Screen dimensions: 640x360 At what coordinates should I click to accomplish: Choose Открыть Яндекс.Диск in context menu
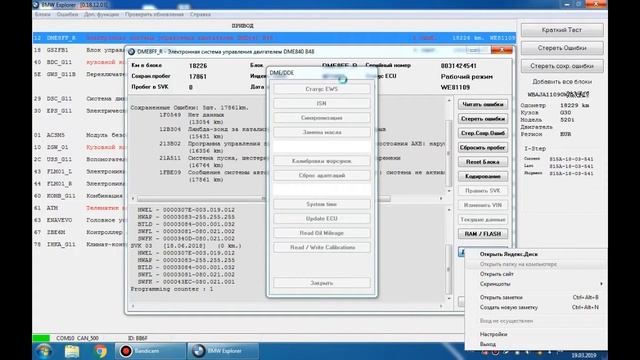509,254
